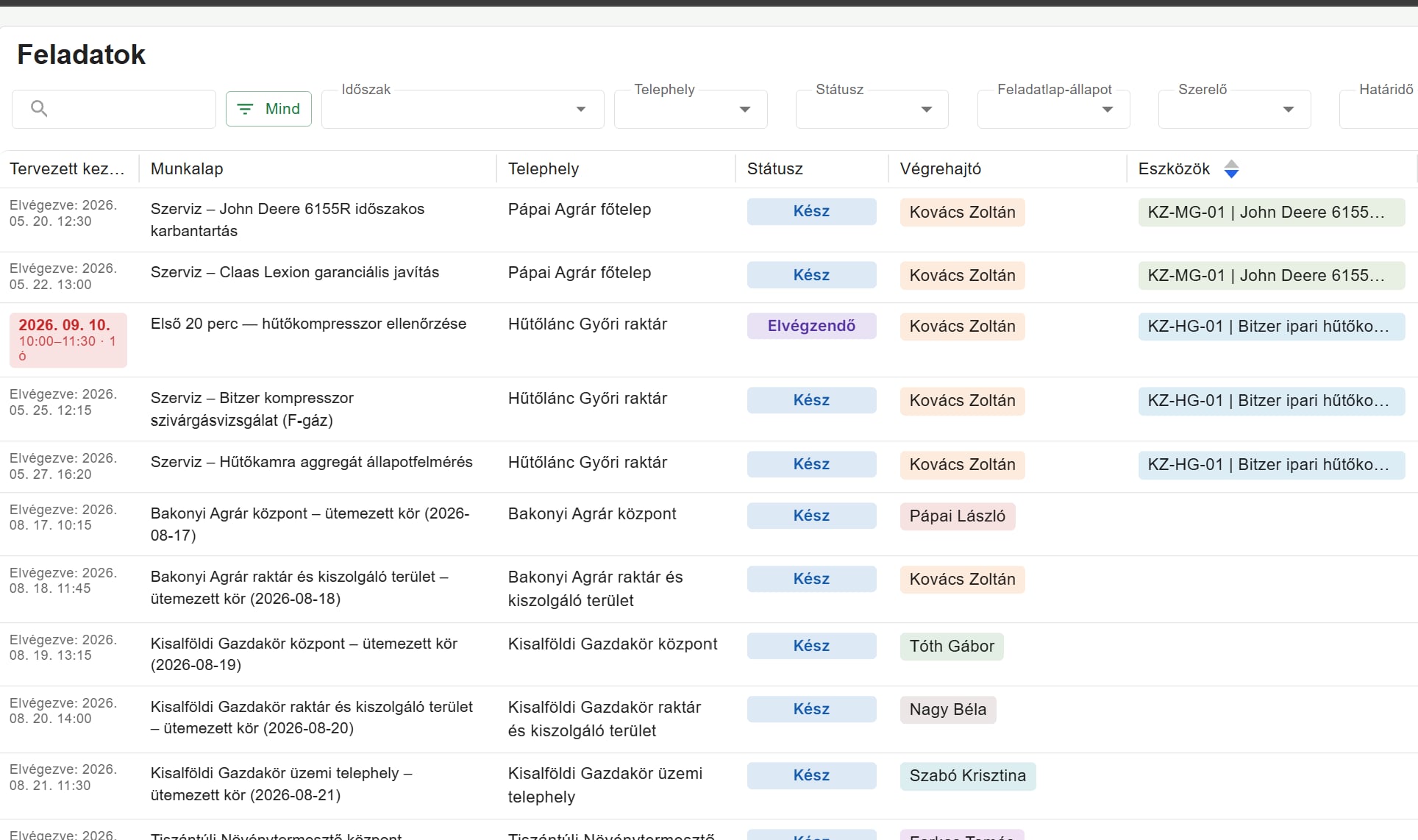Click the Nagy Béla assignee chip
The width and height of the screenshot is (1418, 840).
[x=948, y=710]
